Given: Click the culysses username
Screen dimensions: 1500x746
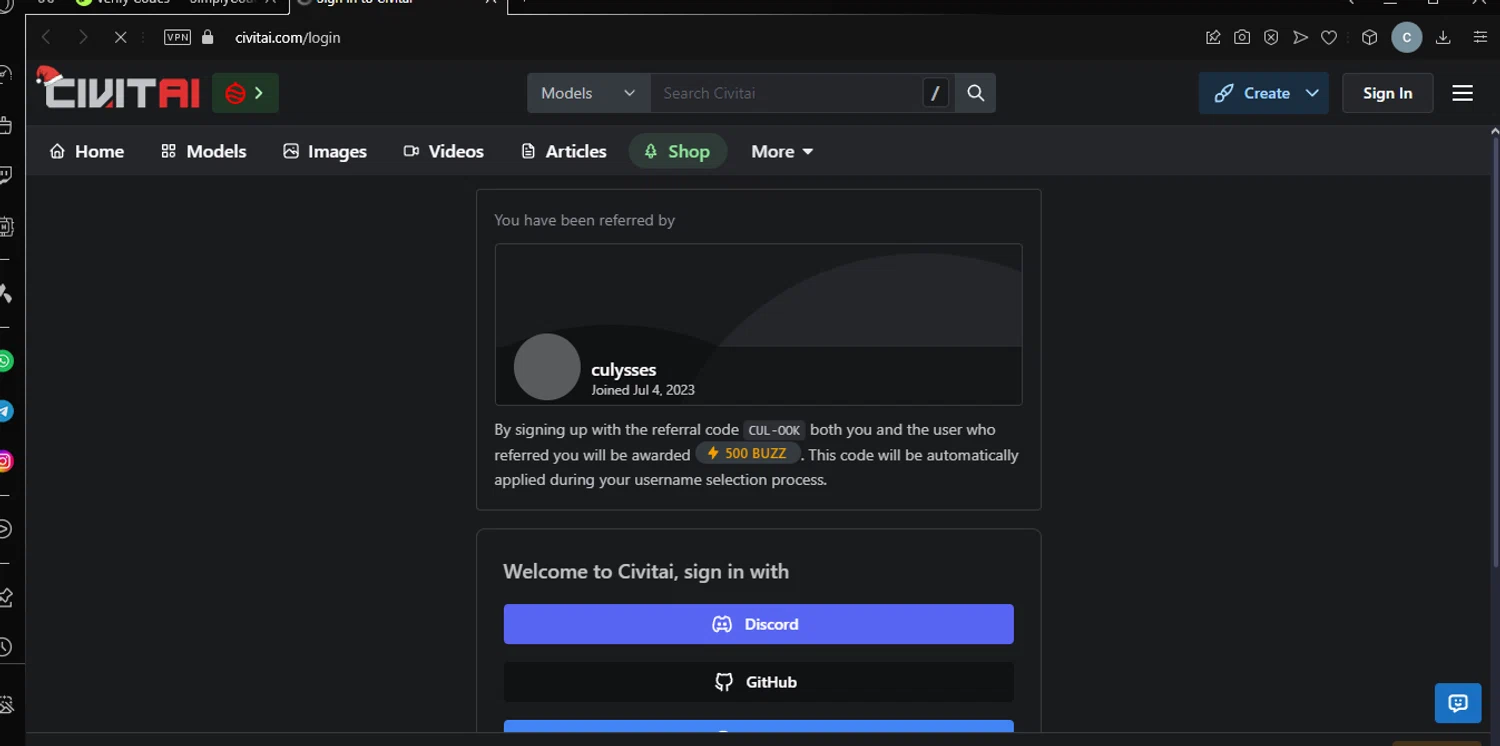Looking at the screenshot, I should click(x=623, y=369).
